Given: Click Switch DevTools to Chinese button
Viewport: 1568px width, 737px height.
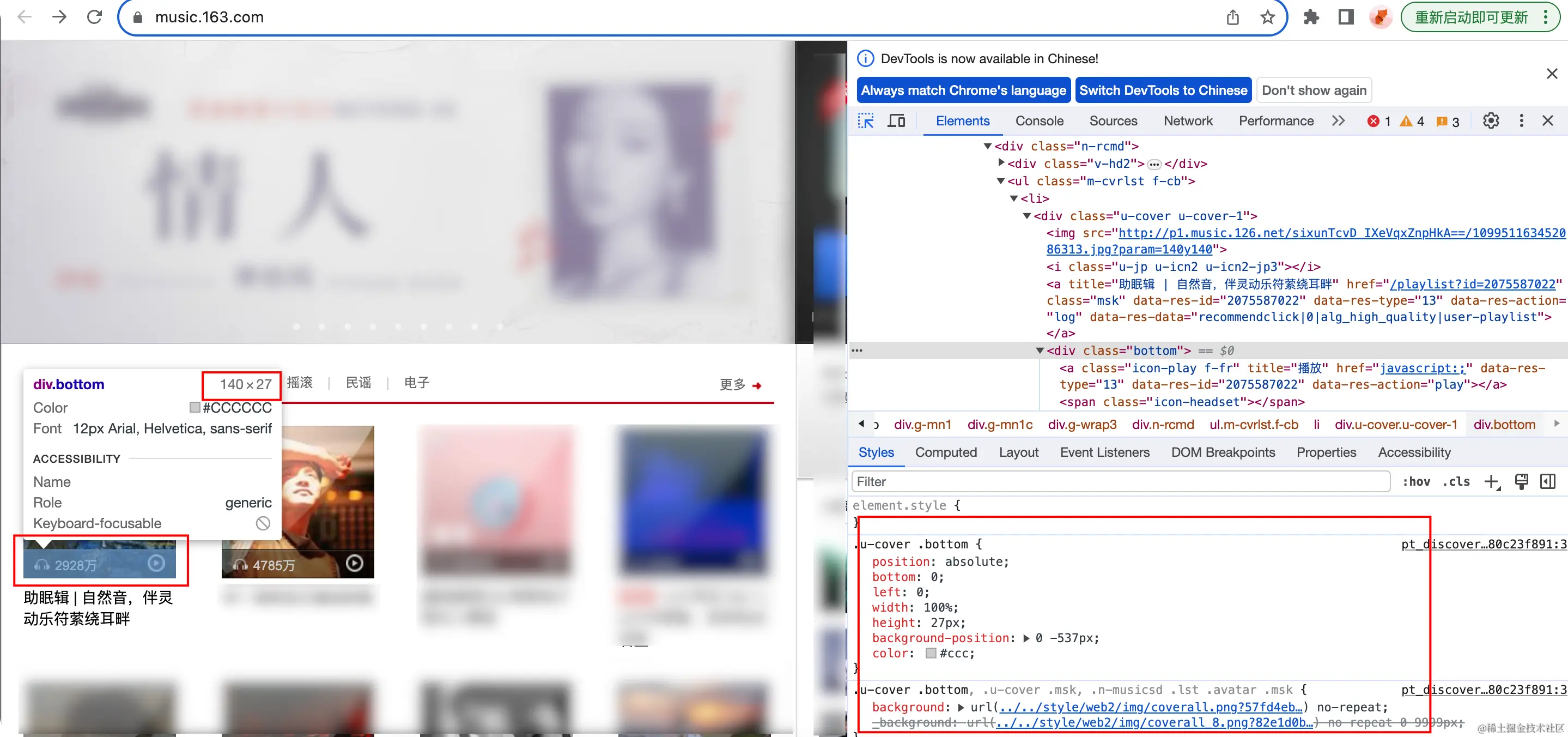Looking at the screenshot, I should click(1163, 90).
